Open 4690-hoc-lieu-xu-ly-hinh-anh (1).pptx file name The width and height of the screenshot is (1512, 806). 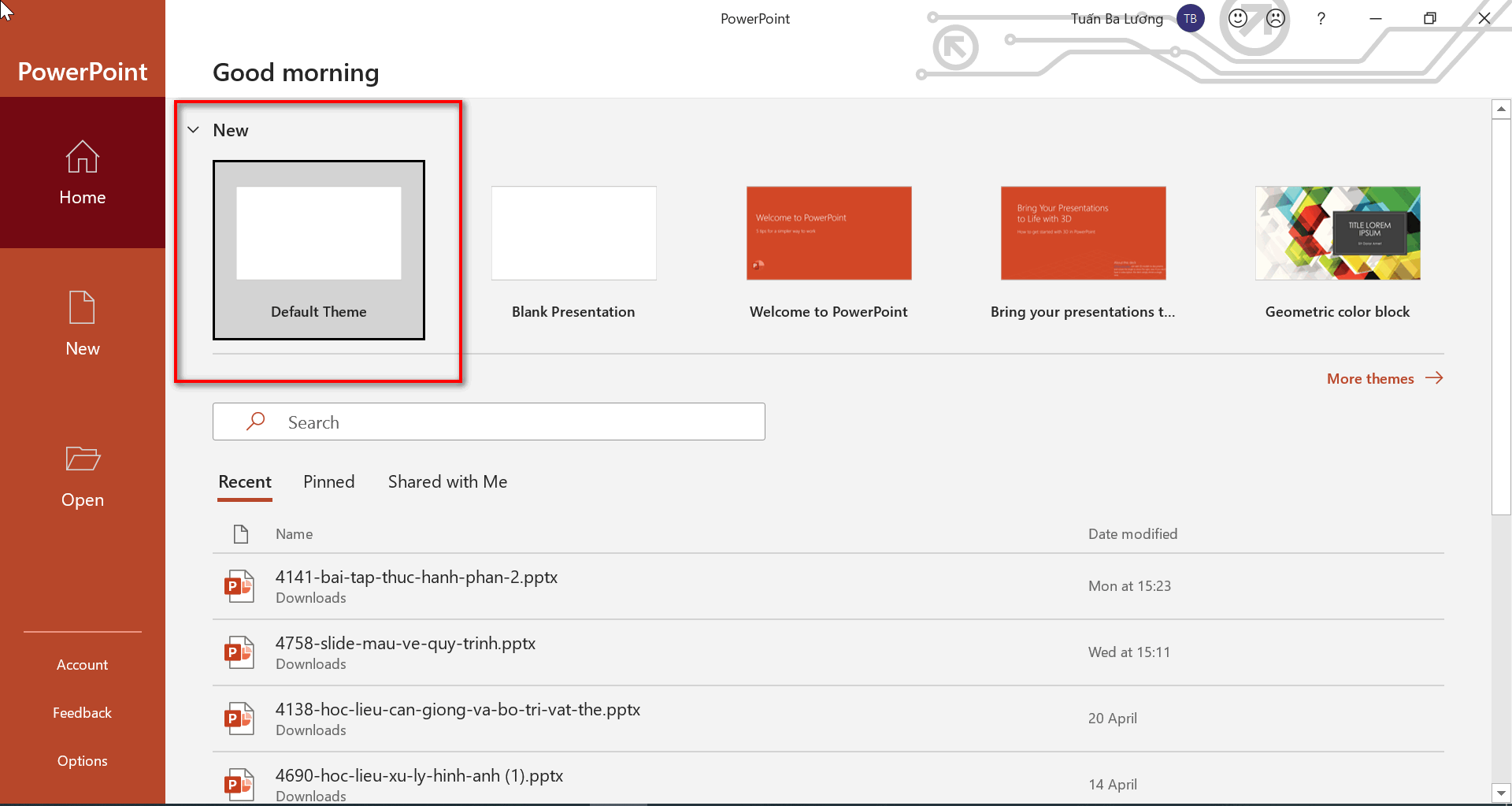(419, 775)
